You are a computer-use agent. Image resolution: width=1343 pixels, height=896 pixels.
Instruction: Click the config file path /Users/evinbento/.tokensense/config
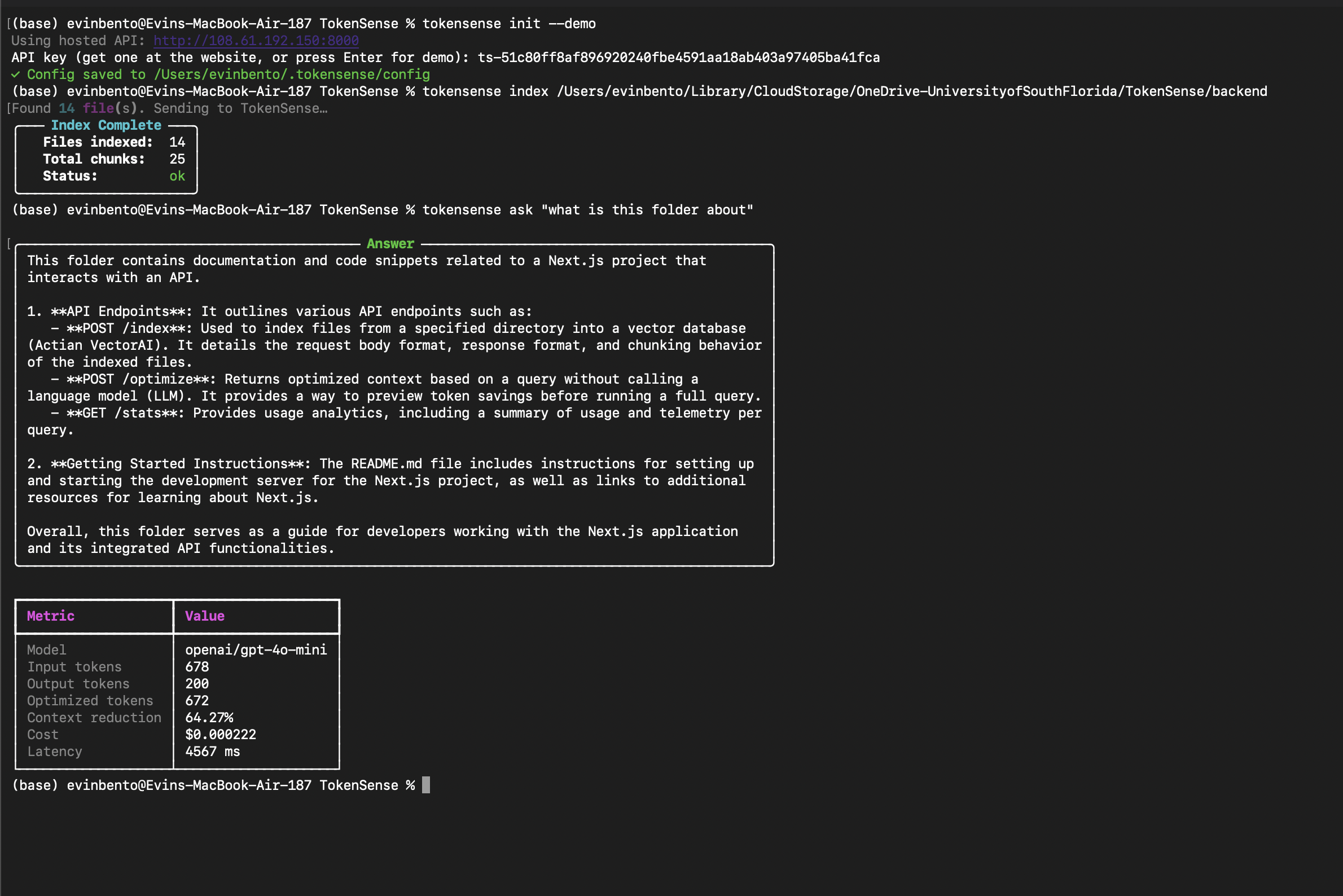[292, 74]
